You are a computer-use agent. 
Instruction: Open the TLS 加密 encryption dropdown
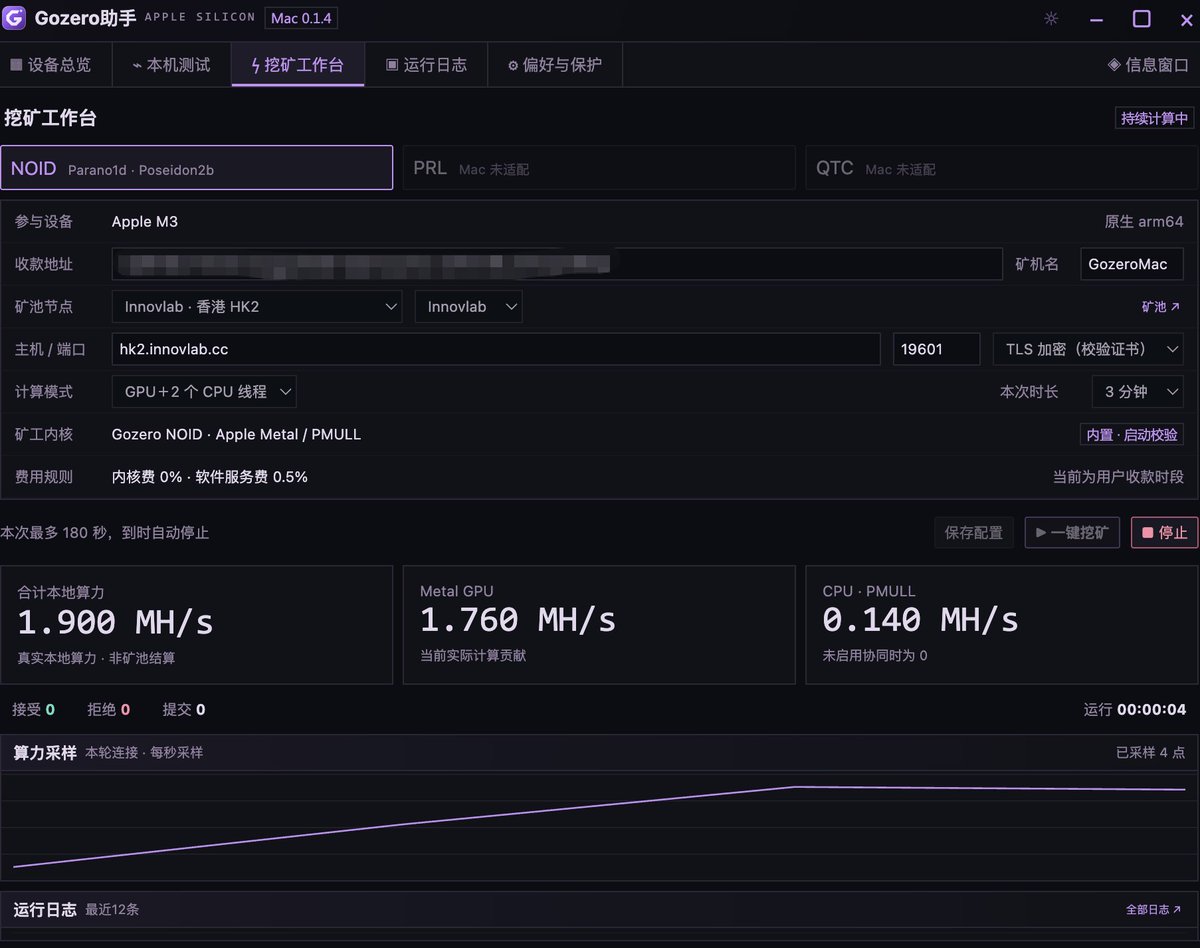[1088, 349]
